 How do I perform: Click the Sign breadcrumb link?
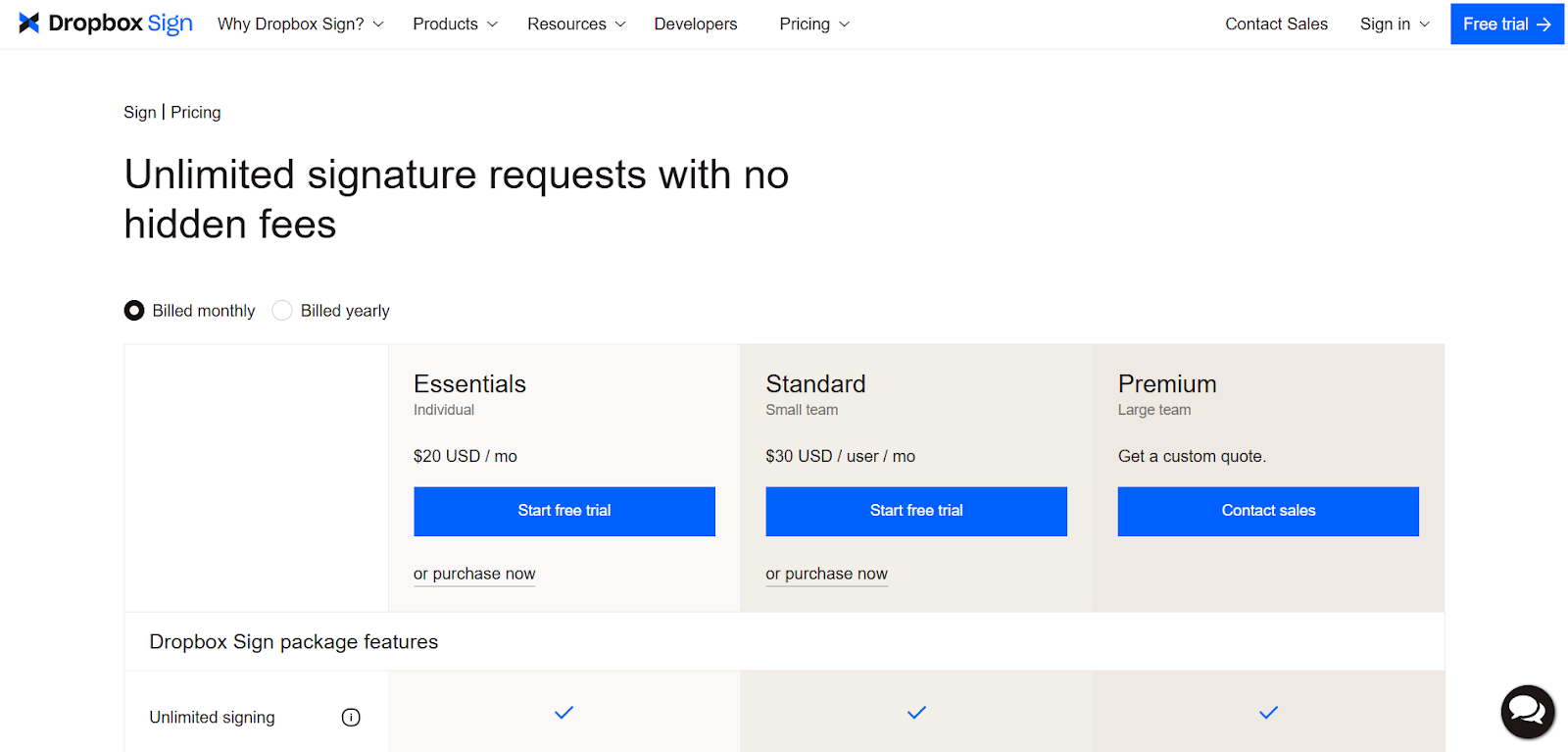coord(140,113)
